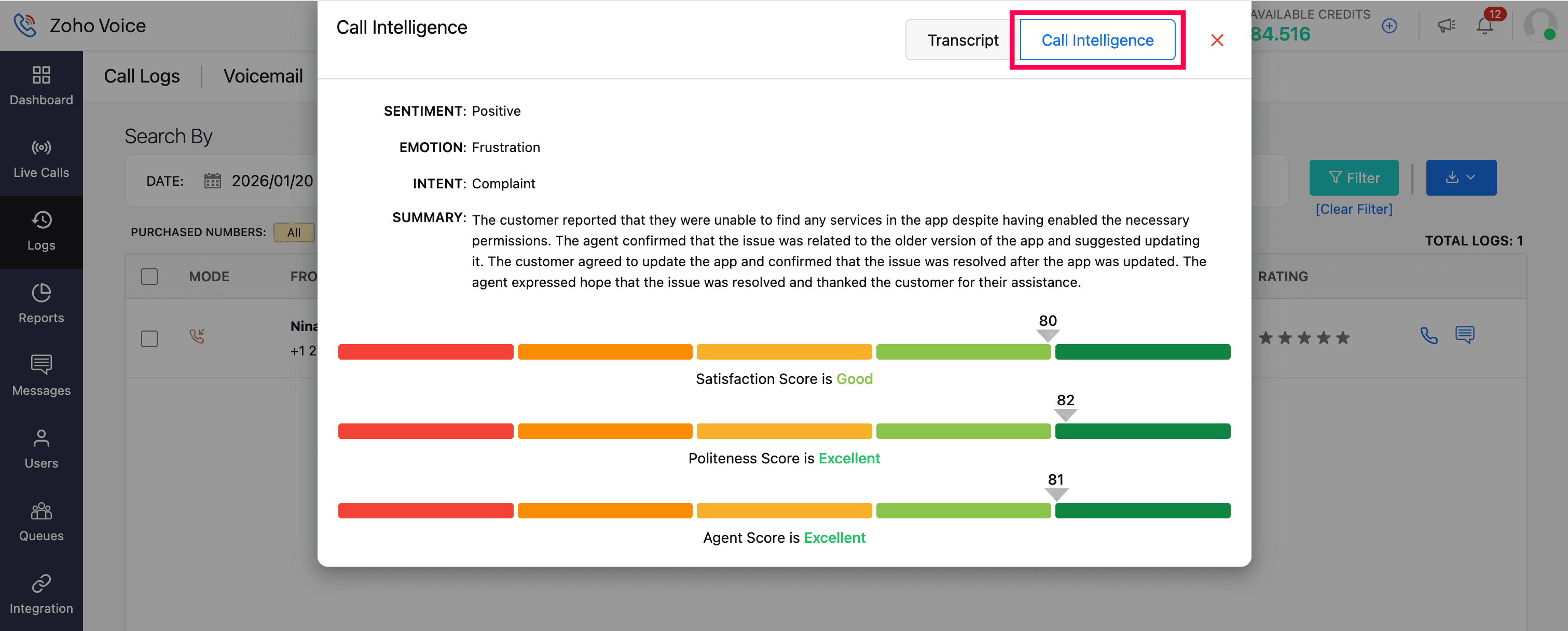This screenshot has width=1568, height=631.
Task: Go to Live Calls in sidebar
Action: (41, 158)
